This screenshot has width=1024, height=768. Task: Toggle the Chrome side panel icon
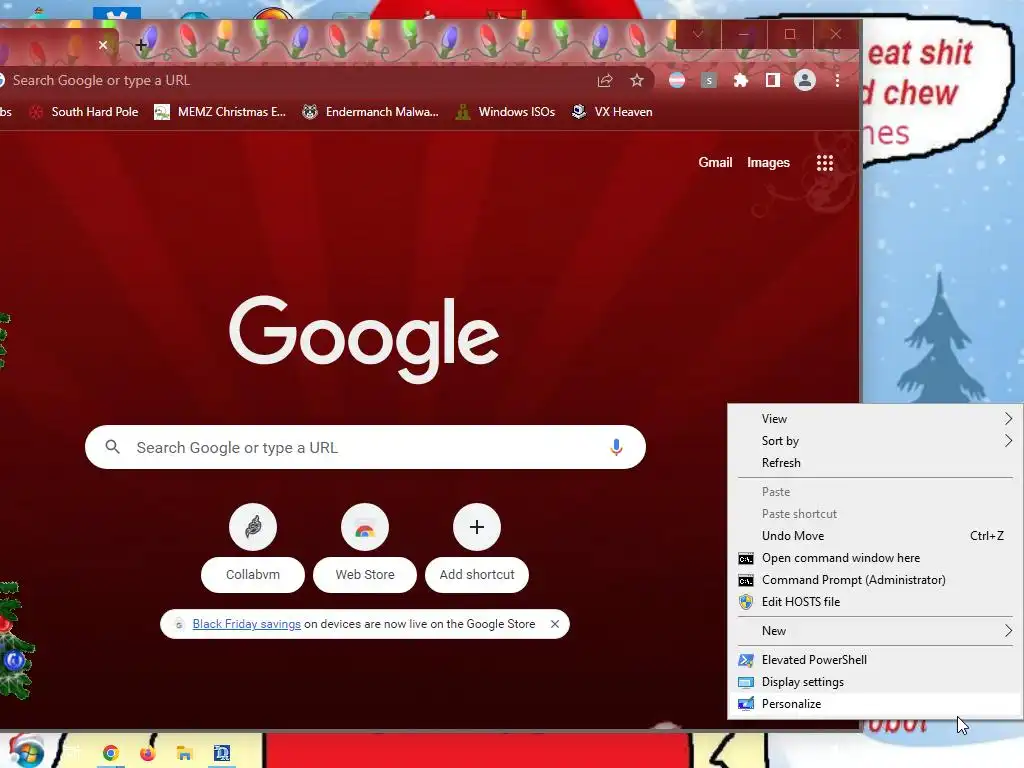pos(773,80)
